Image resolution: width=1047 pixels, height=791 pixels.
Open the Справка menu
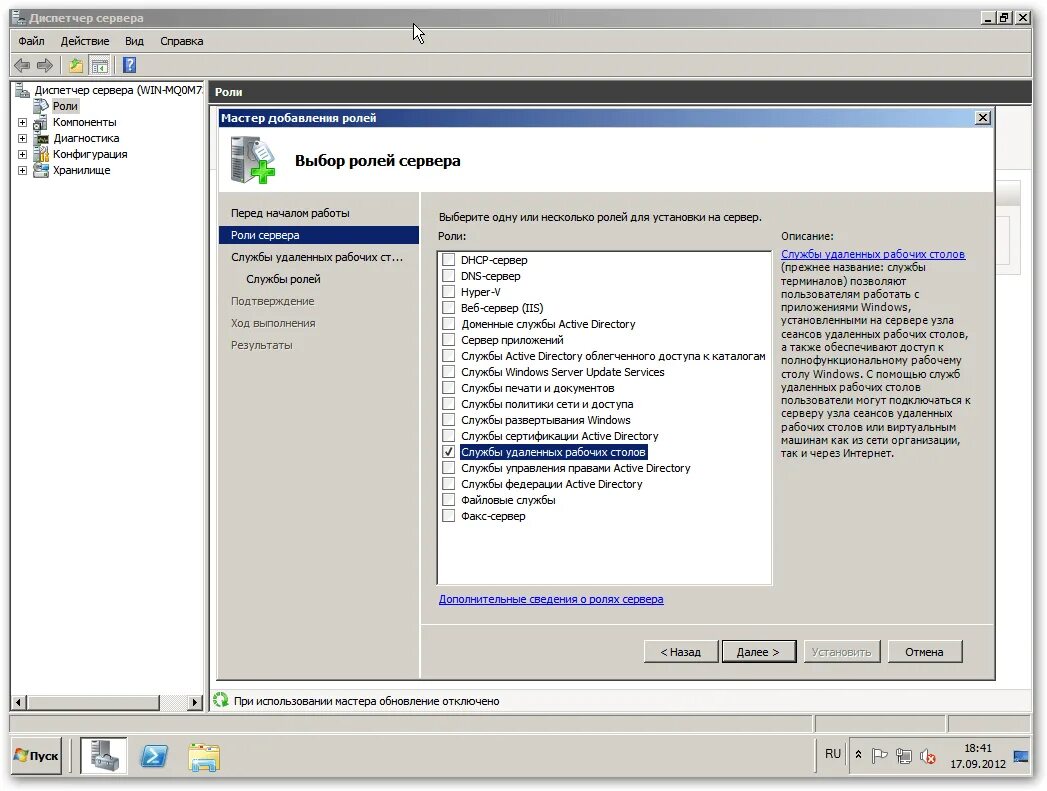(x=182, y=41)
